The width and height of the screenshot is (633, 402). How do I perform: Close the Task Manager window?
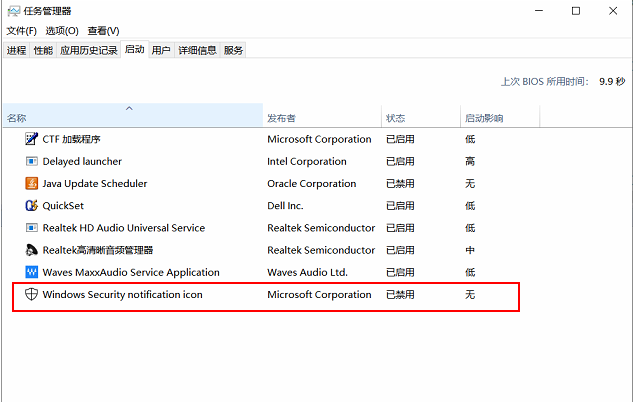point(613,11)
